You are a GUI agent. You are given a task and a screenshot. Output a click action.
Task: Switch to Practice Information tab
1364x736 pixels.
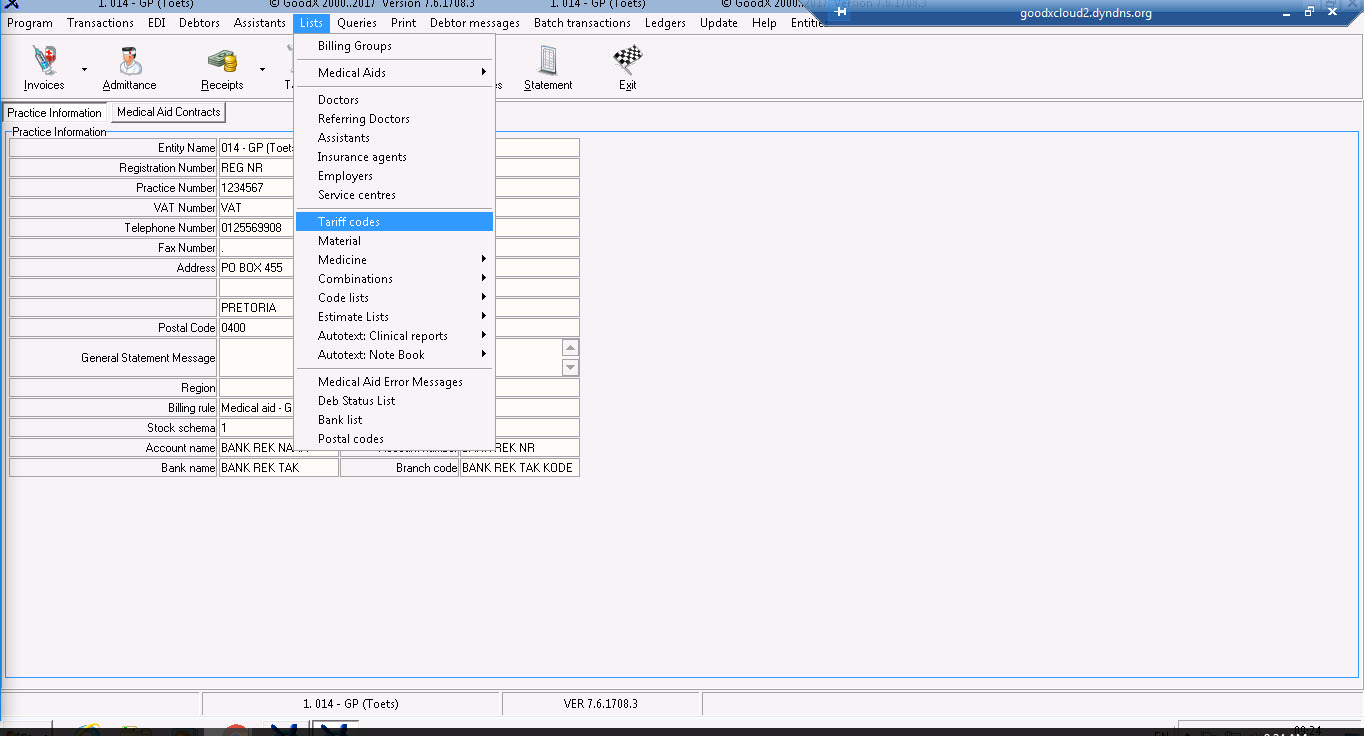click(x=55, y=113)
